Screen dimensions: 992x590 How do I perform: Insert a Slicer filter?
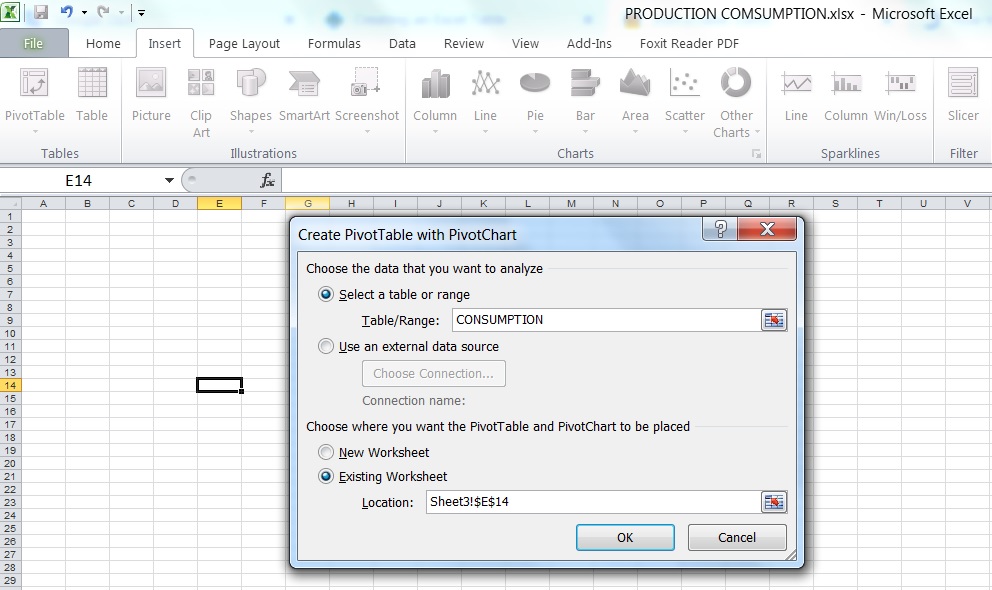(x=963, y=95)
